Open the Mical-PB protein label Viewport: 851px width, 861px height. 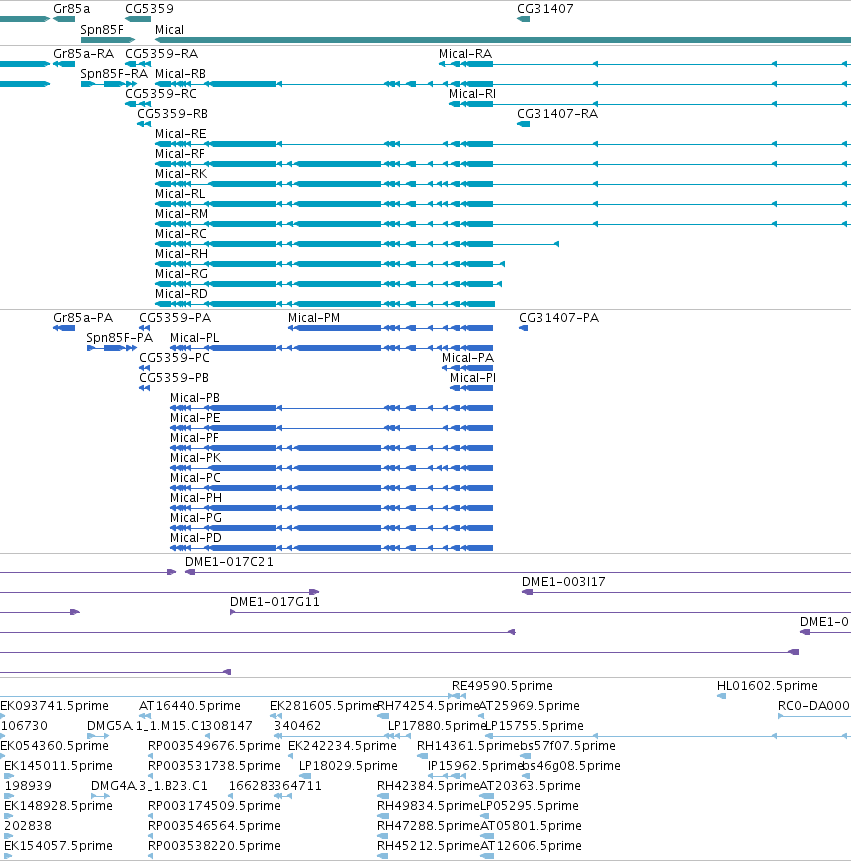pyautogui.click(x=195, y=398)
